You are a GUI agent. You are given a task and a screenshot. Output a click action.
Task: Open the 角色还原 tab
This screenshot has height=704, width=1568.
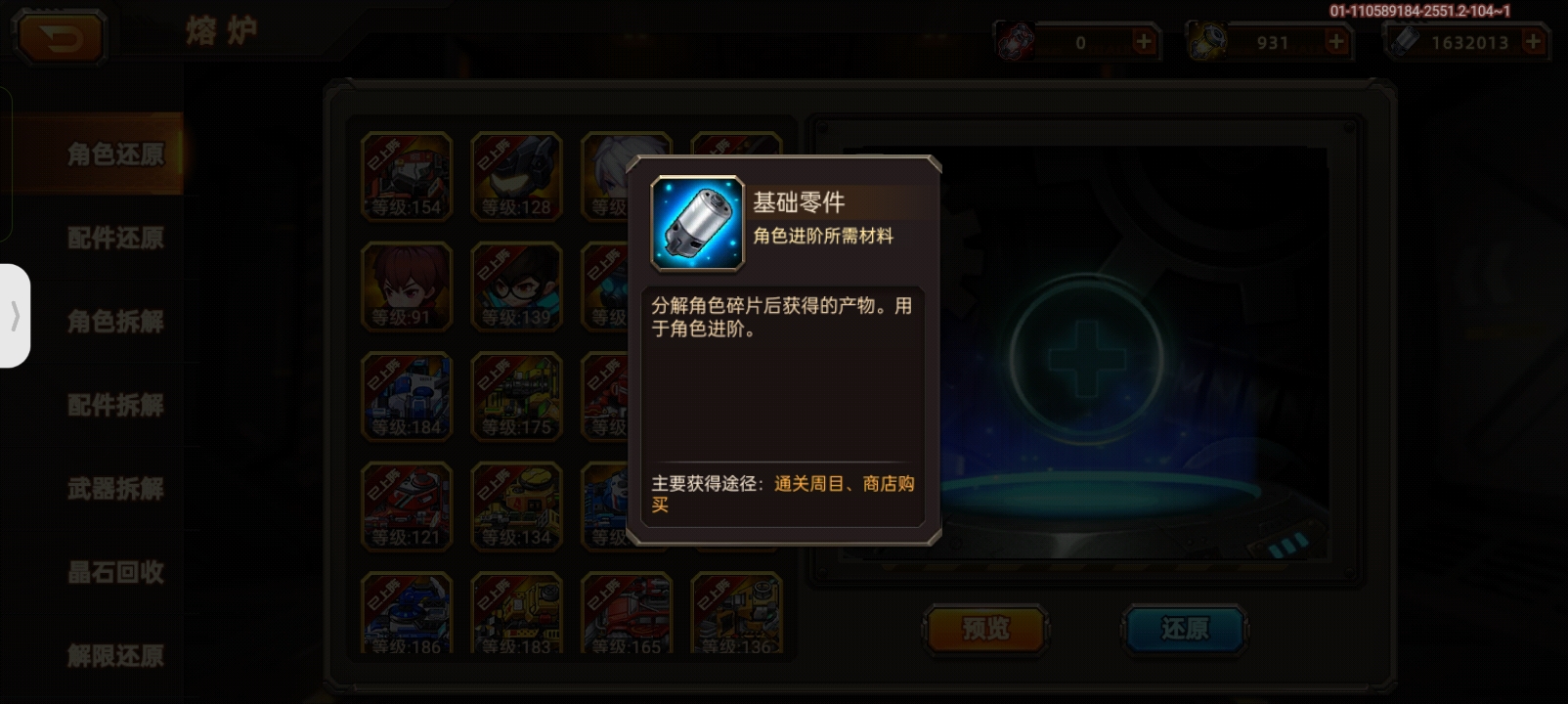115,154
